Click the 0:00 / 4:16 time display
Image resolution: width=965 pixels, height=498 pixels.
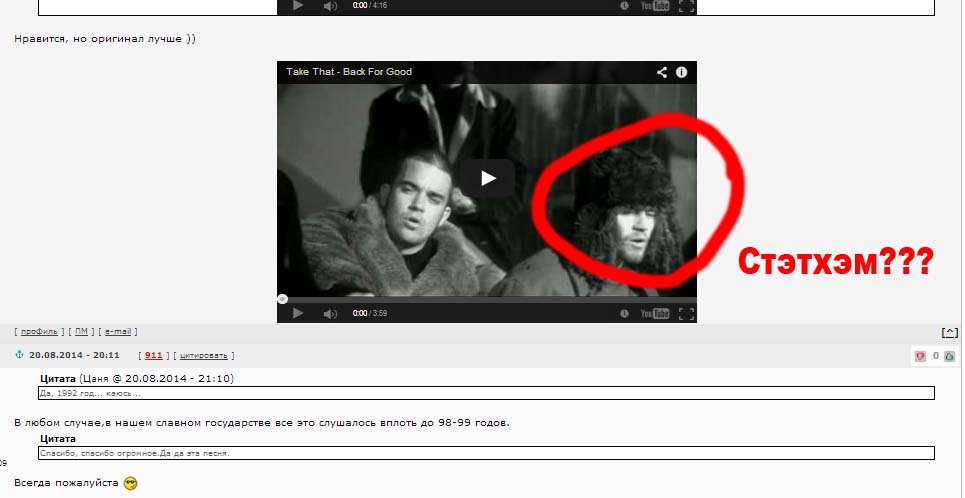[x=370, y=5]
